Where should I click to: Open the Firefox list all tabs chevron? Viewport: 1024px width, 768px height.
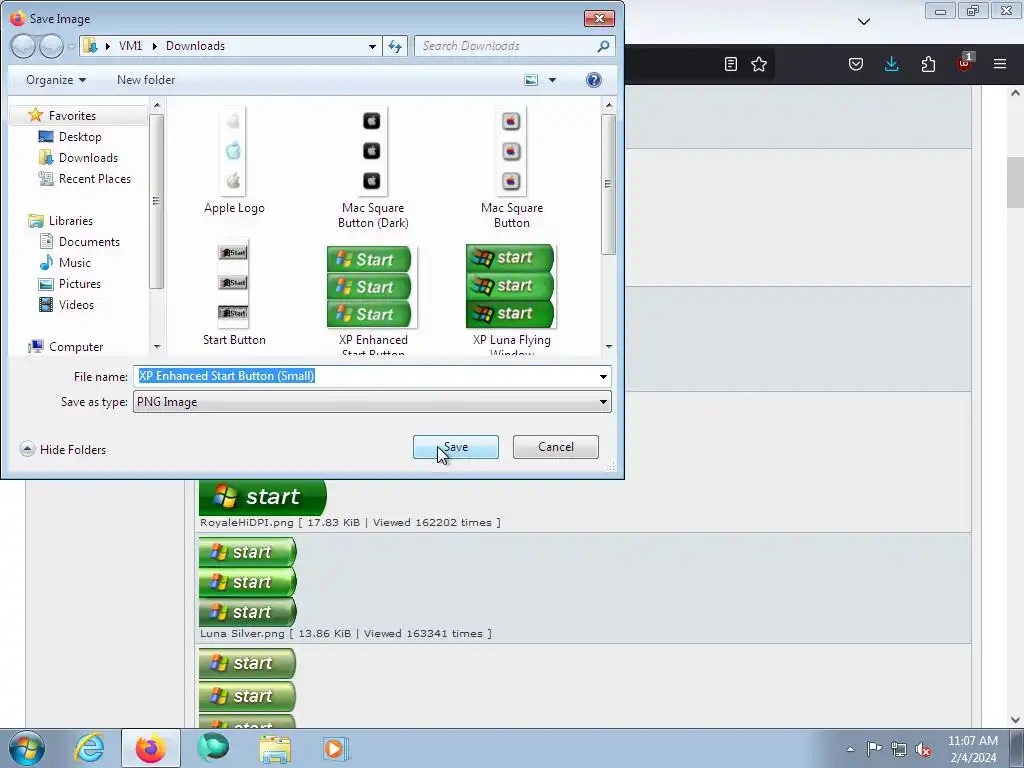click(864, 22)
